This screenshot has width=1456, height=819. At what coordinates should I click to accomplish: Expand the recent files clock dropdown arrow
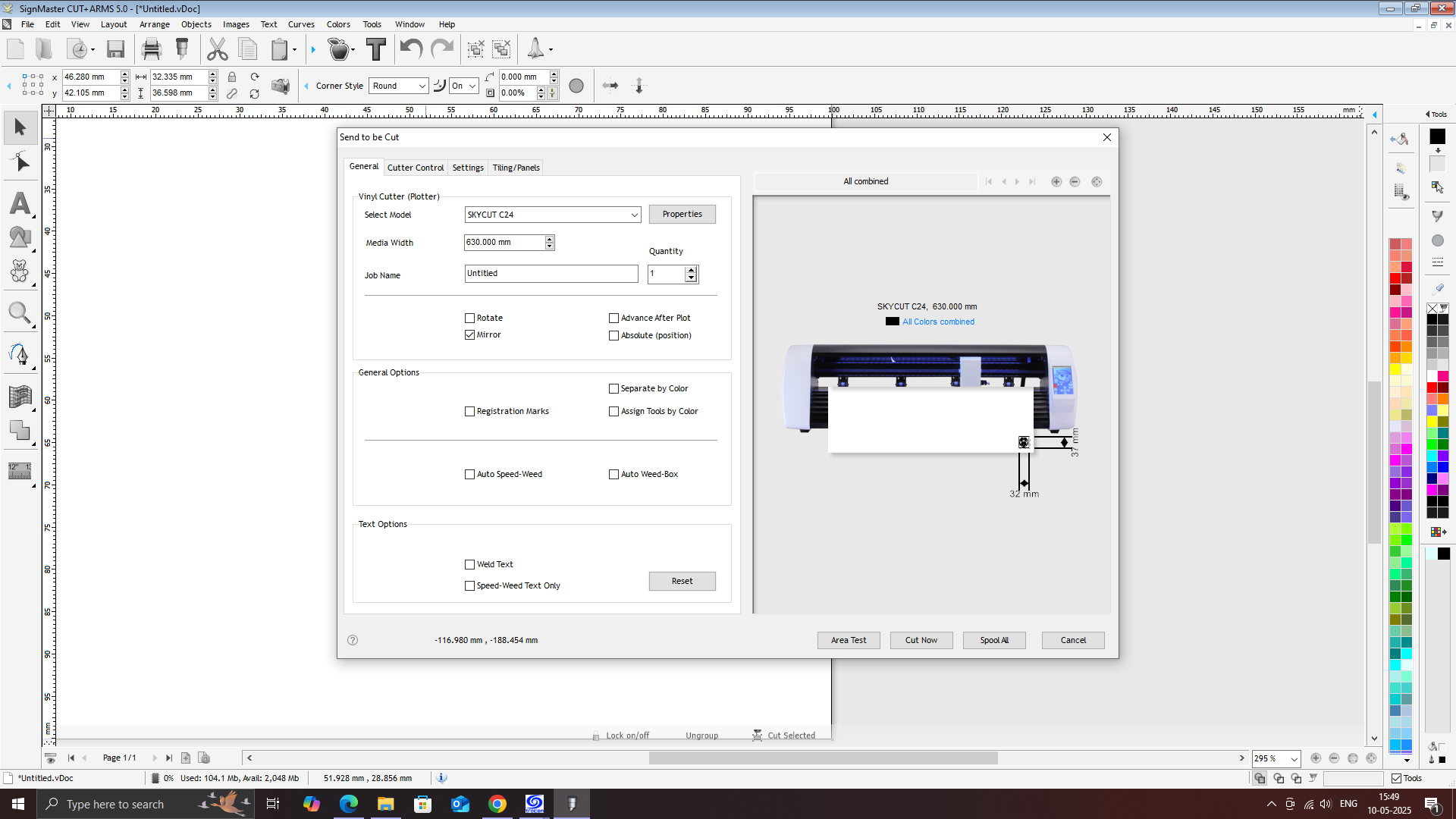click(93, 50)
